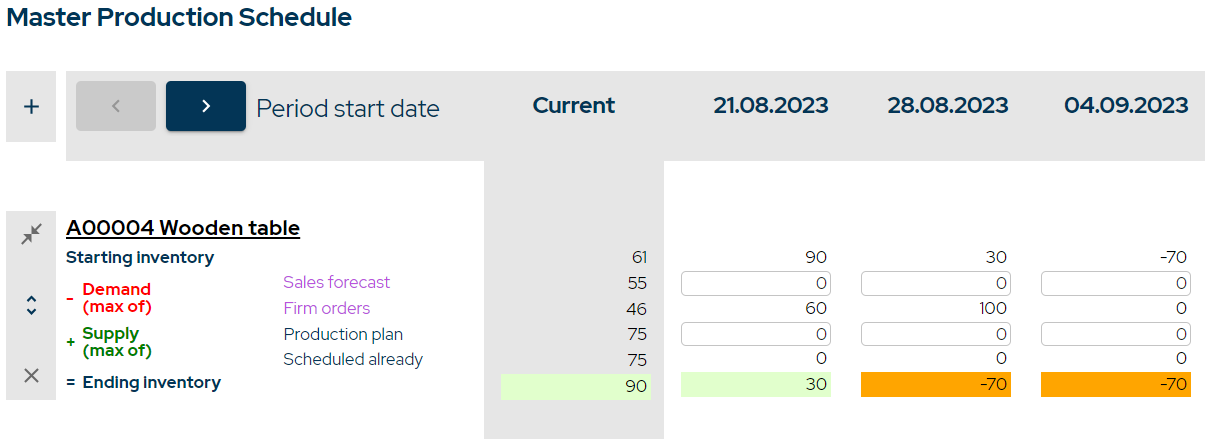Go to previous period with left arrow
The height and width of the screenshot is (439, 1205).
coord(116,106)
